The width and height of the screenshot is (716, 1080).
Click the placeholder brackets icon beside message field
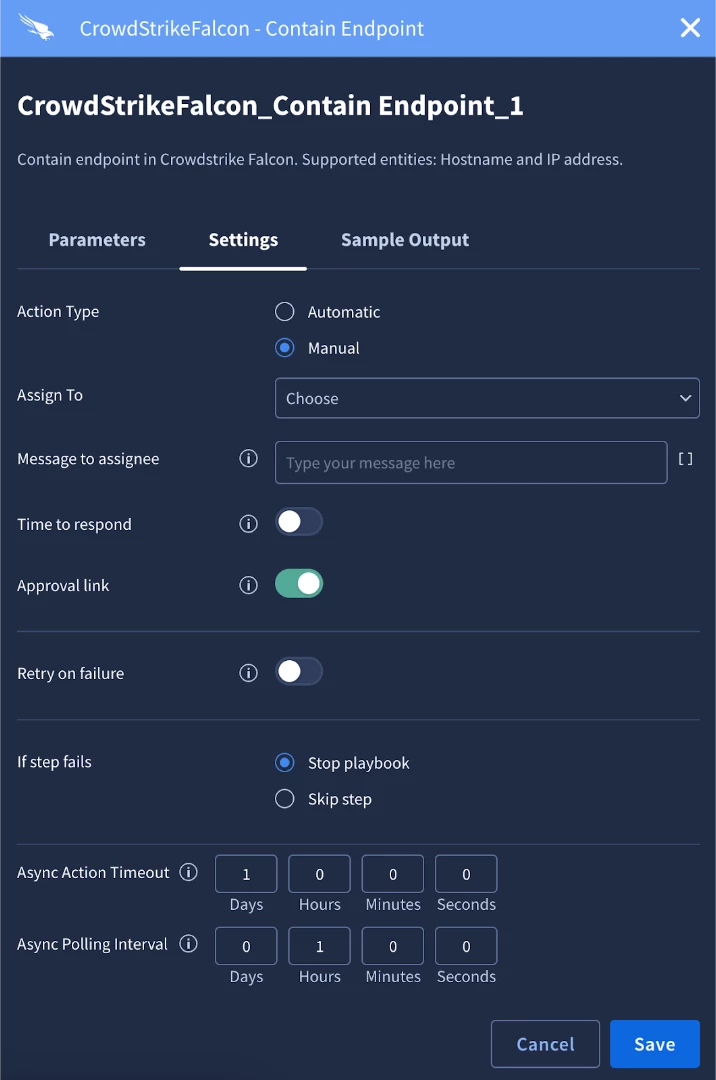tap(685, 459)
